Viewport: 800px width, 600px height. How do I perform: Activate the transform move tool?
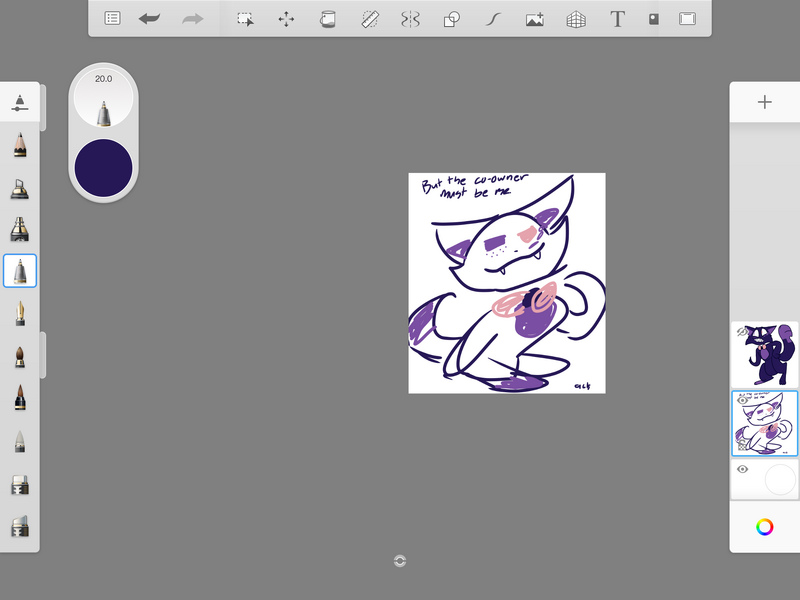[286, 18]
